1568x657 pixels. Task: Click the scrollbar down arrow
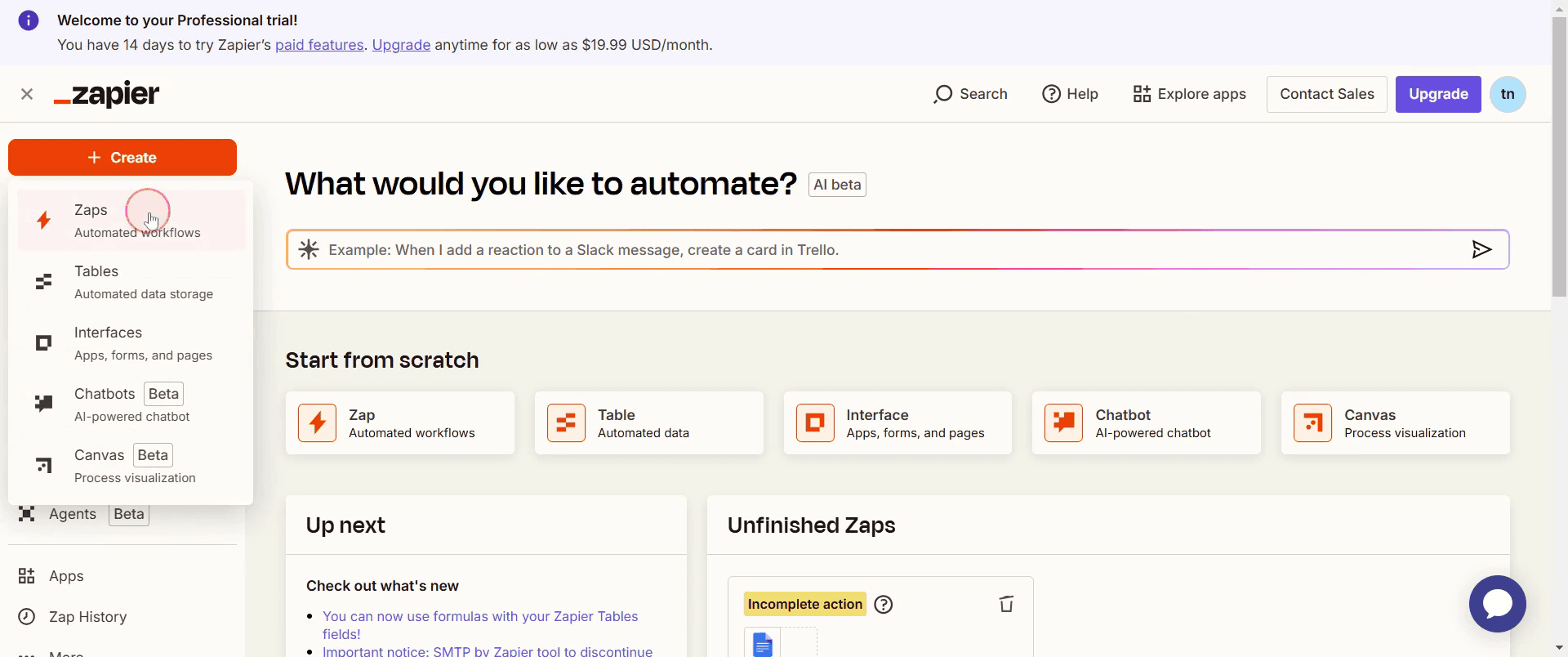[x=1559, y=649]
